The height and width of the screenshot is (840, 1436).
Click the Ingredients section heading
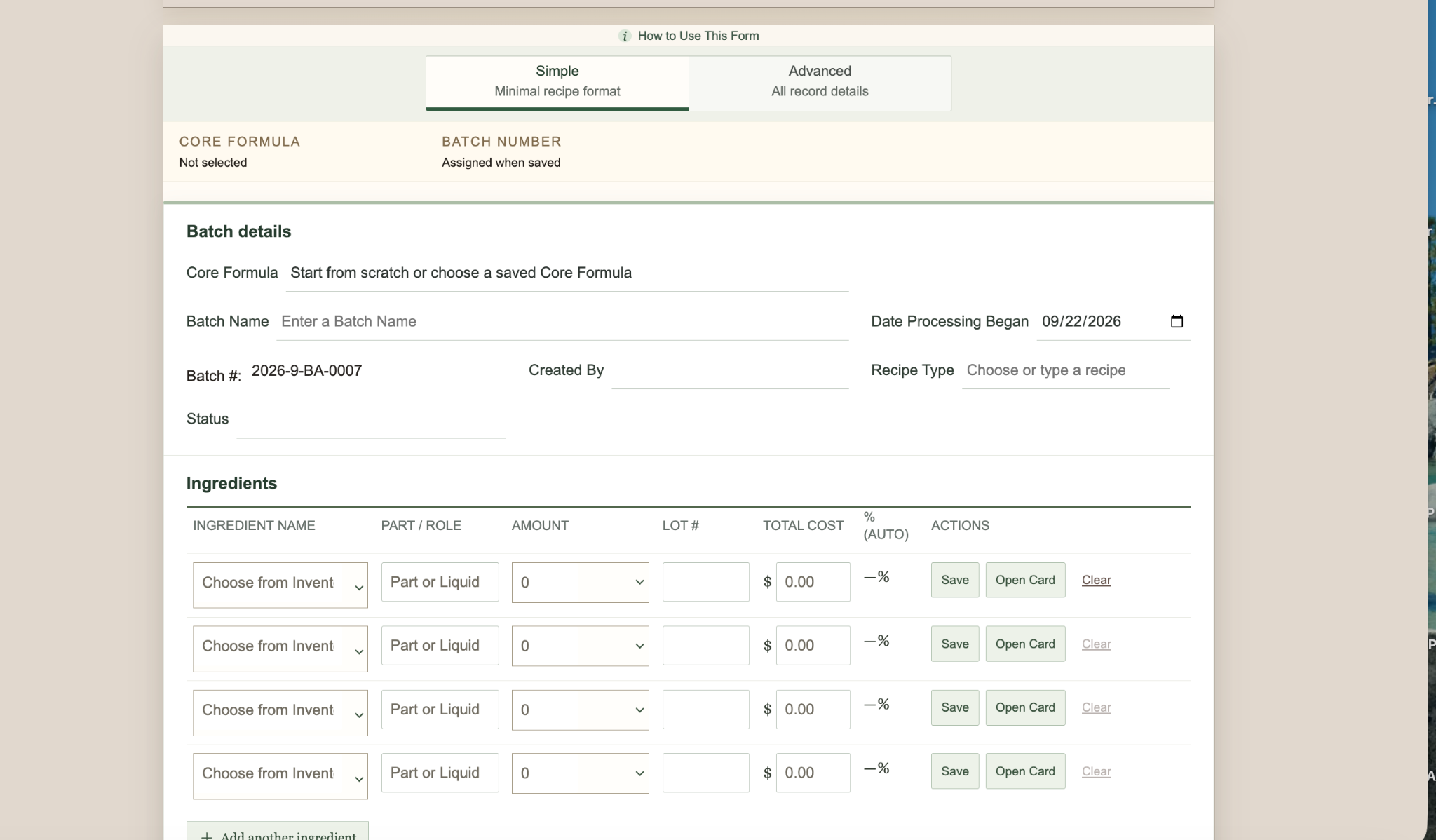231,483
